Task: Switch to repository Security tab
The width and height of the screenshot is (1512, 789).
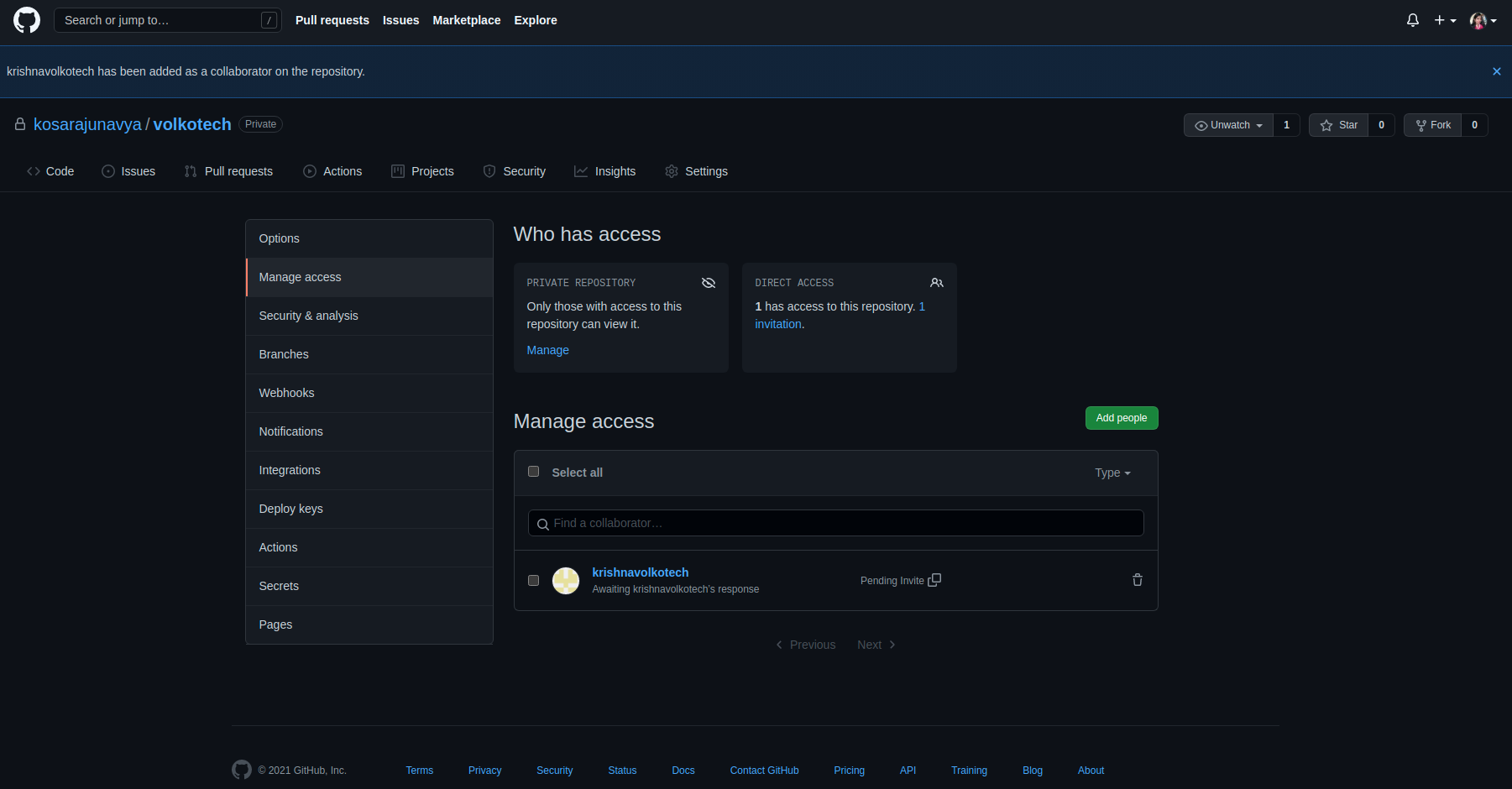Action: click(515, 171)
